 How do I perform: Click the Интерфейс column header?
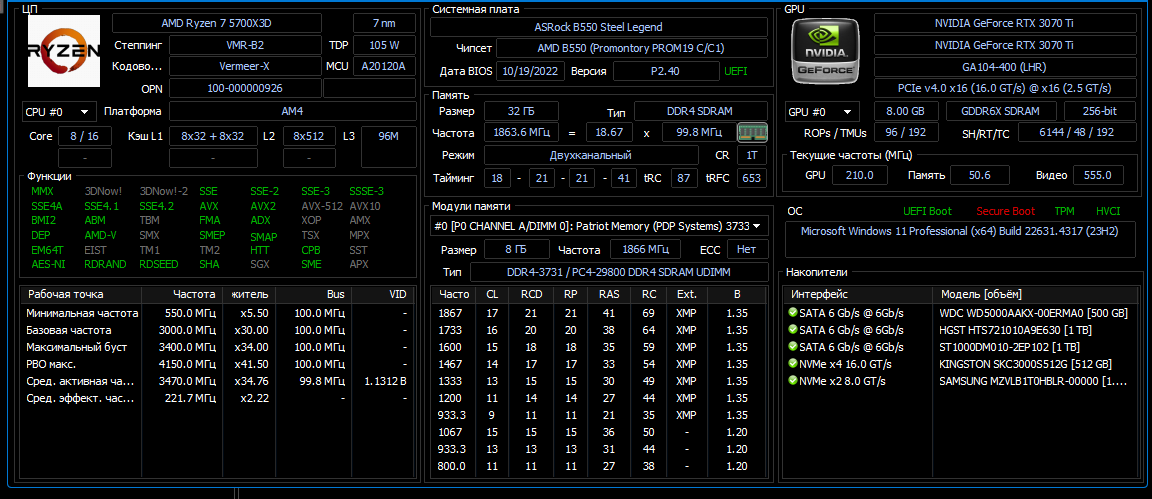point(859,295)
